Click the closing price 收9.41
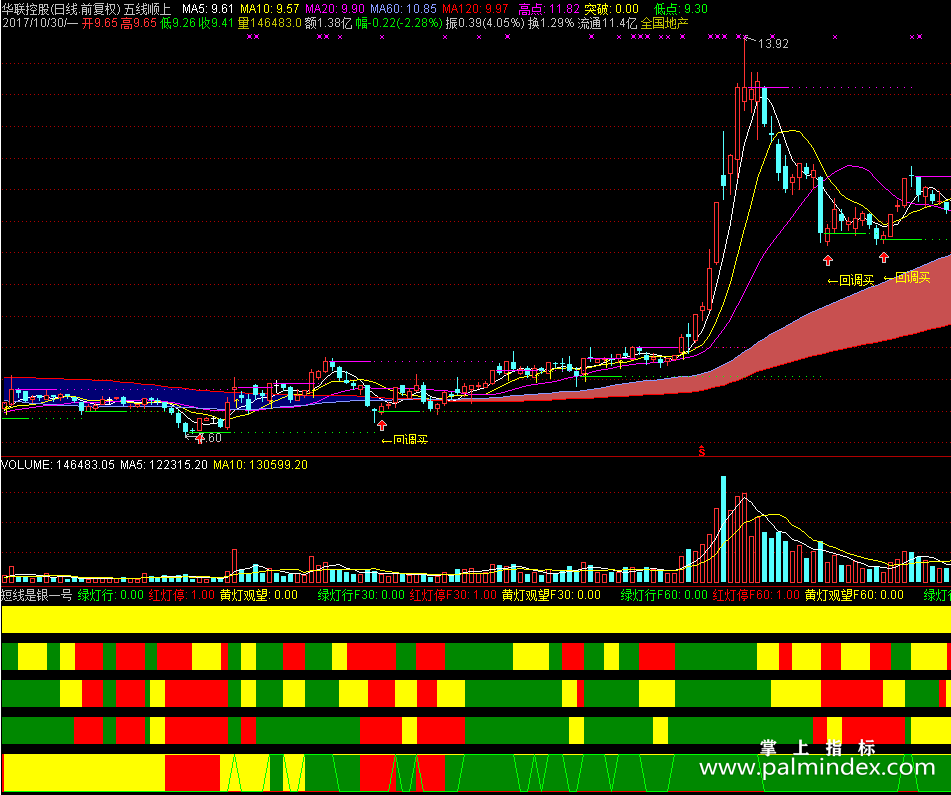 pos(216,23)
